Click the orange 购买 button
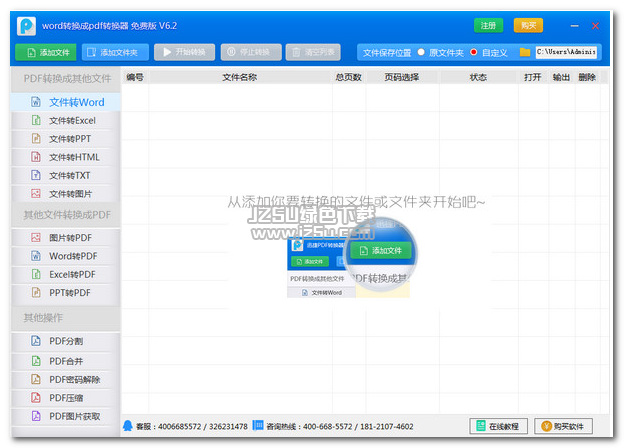624x448 pixels. 528,26
